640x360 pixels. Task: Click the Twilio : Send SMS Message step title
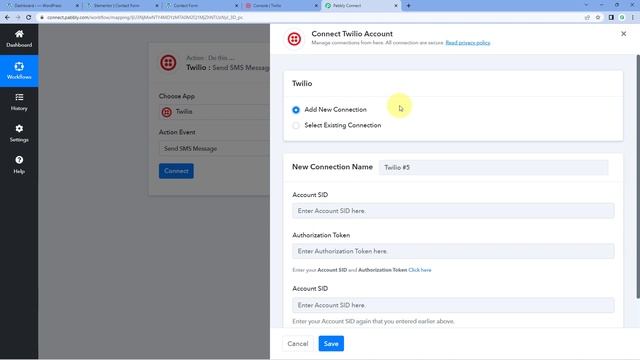pyautogui.click(x=228, y=68)
